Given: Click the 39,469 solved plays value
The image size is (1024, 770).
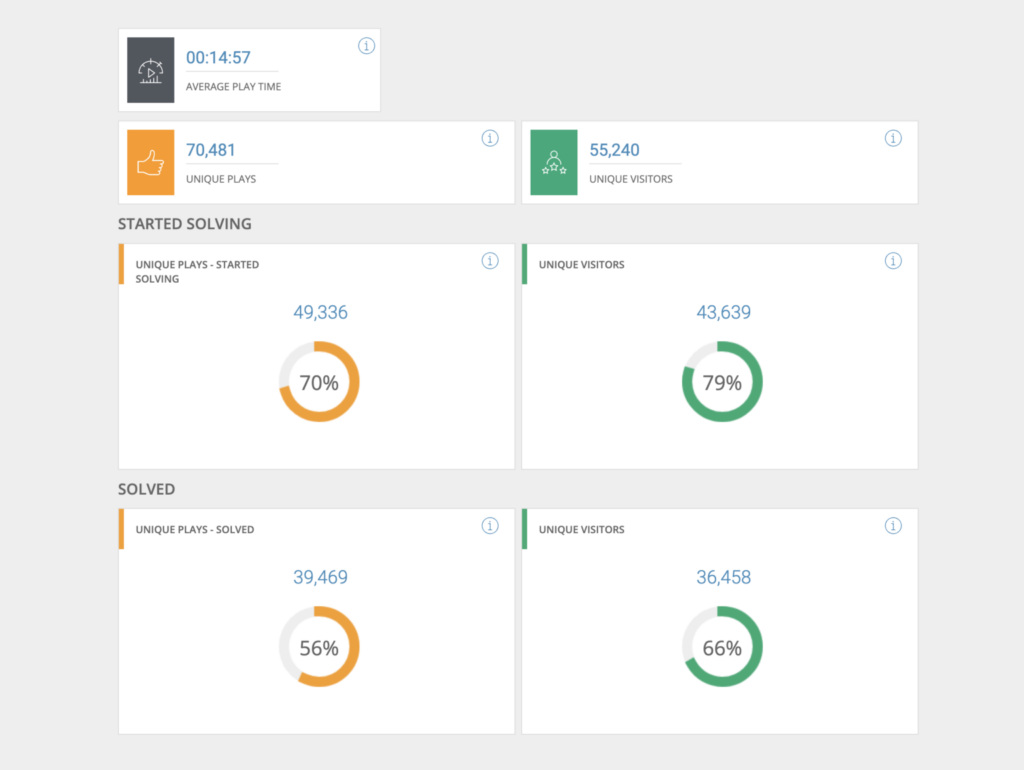Looking at the screenshot, I should [x=320, y=577].
